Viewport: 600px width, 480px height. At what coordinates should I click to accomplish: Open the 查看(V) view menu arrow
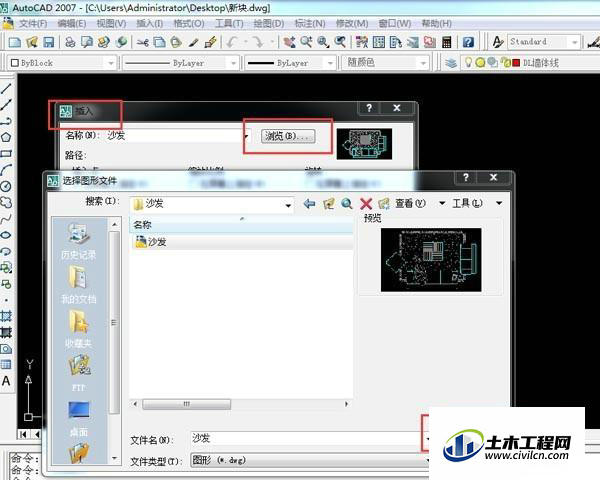coord(442,203)
